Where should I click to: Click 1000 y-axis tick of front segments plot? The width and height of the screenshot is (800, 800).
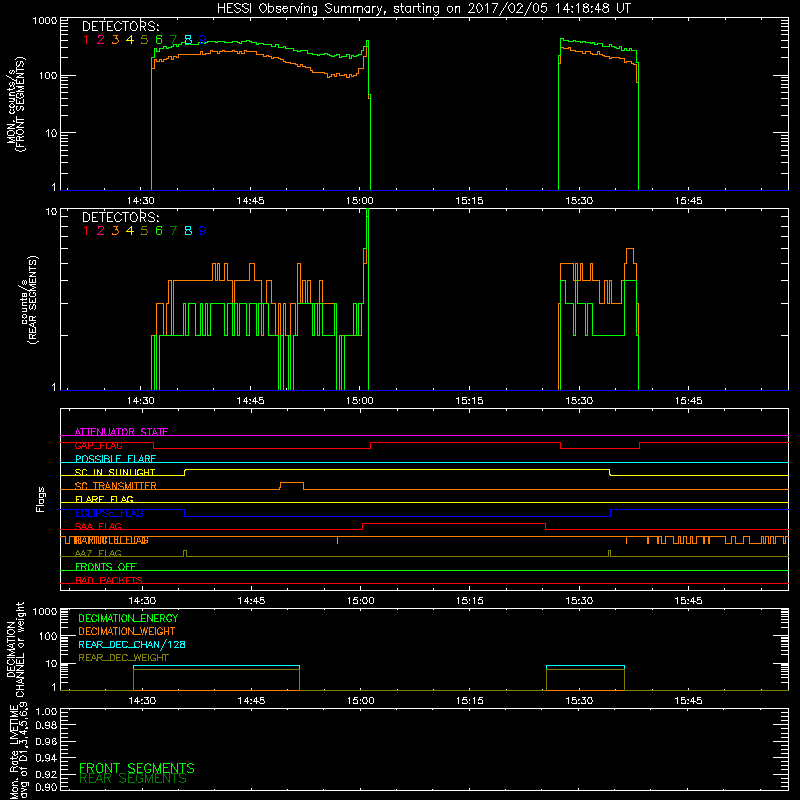(x=45, y=21)
